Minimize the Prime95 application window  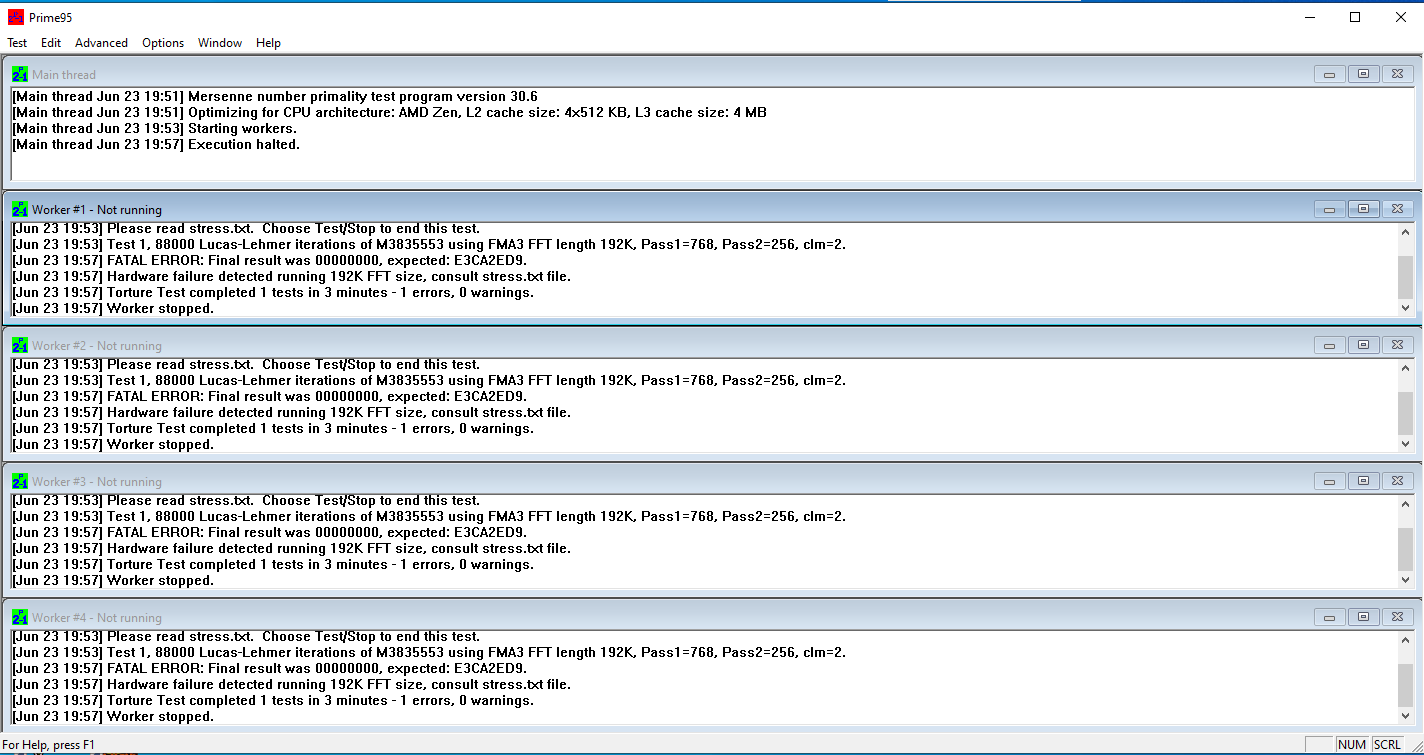coord(1309,17)
